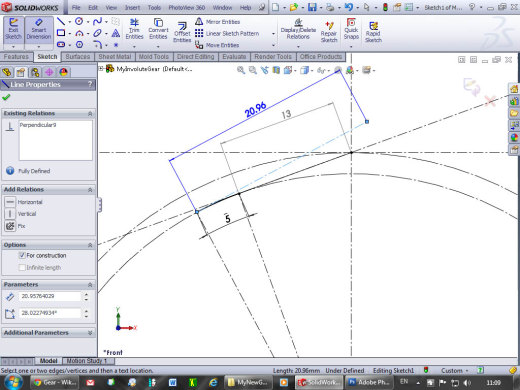Select the Offset Entities tool
The width and height of the screenshot is (520, 390).
[182, 32]
